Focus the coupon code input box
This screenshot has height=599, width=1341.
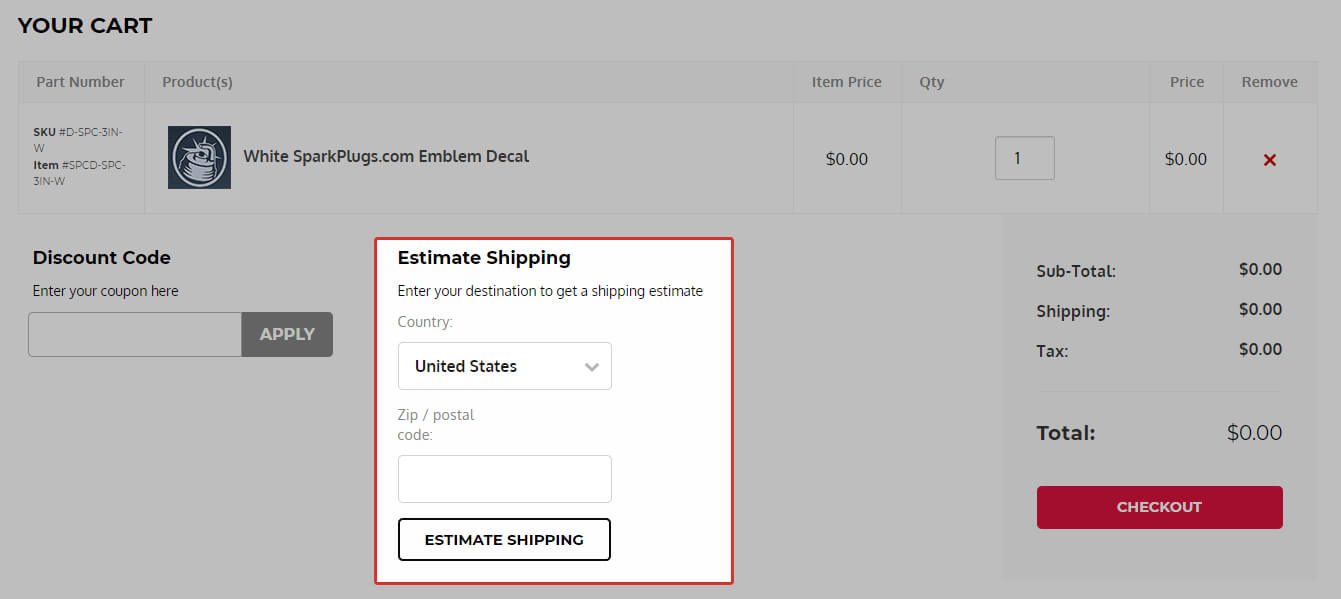135,335
